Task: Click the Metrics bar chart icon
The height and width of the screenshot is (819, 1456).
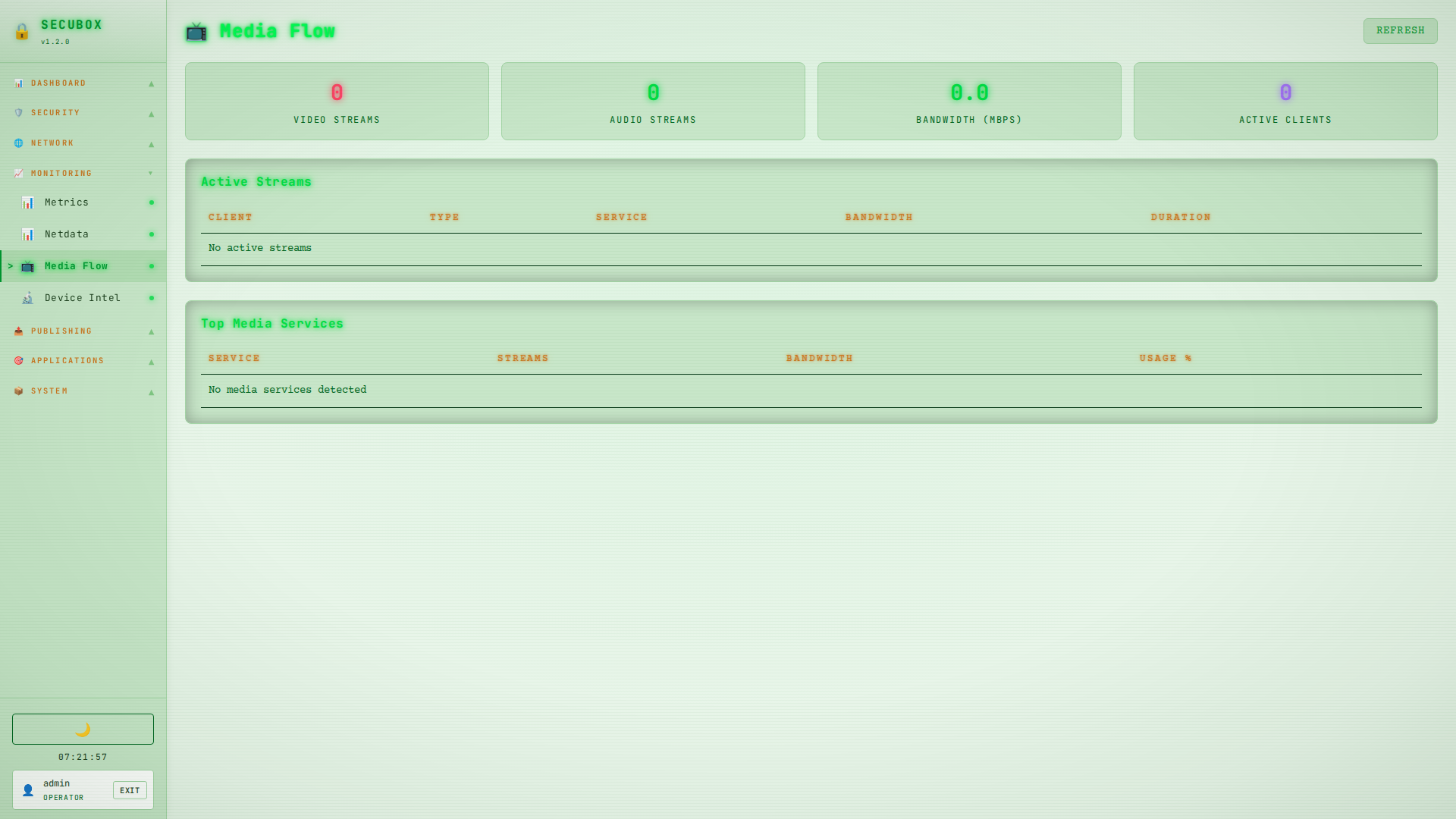Action: pos(28,202)
